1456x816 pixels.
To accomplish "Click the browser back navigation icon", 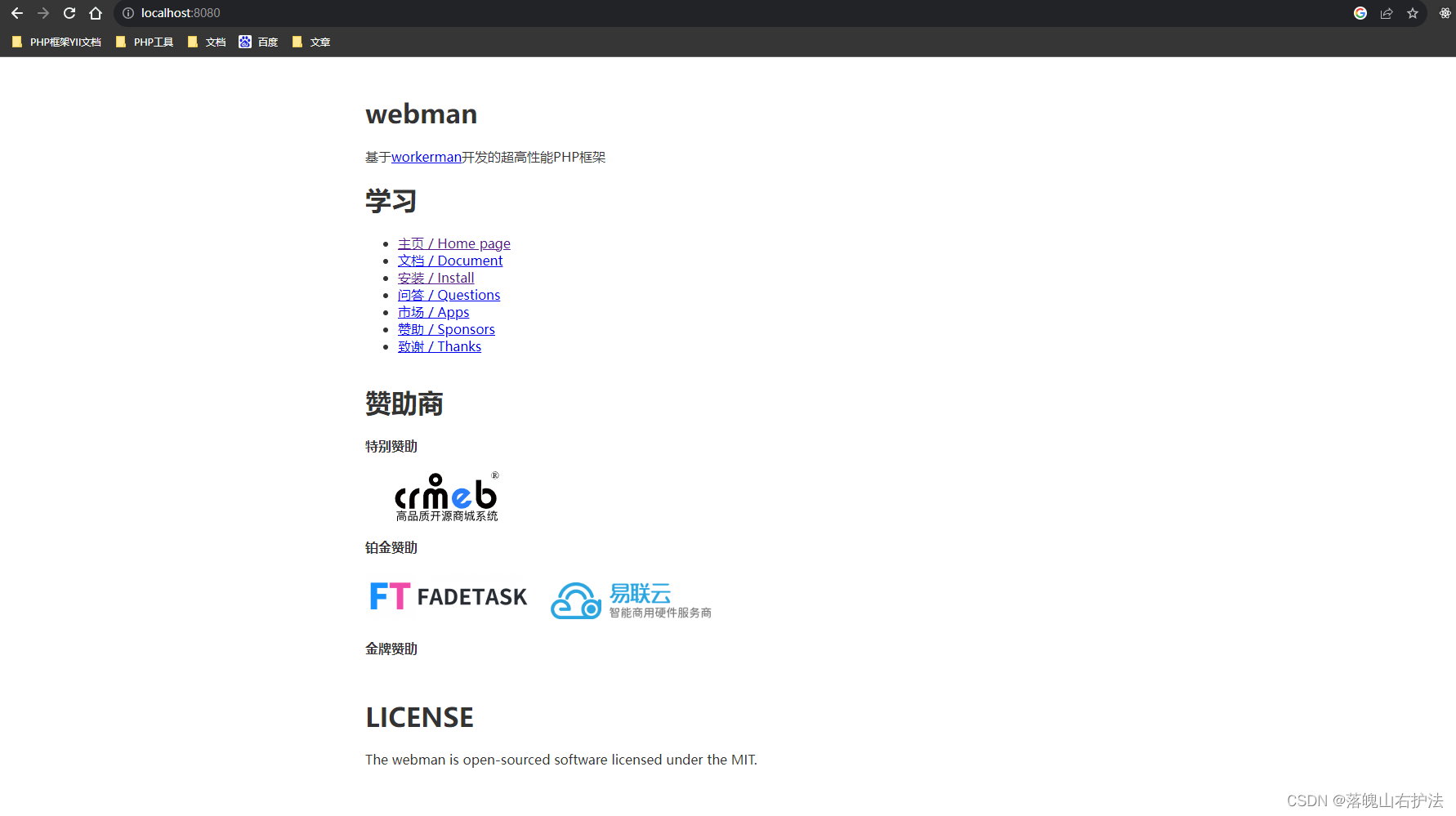I will point(17,13).
